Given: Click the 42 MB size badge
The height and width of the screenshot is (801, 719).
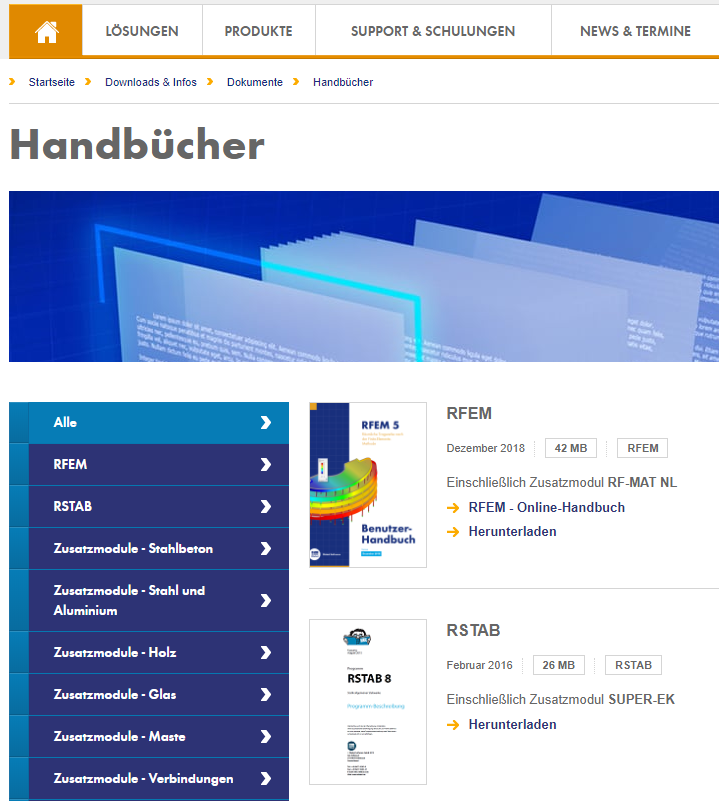Looking at the screenshot, I should [571, 448].
